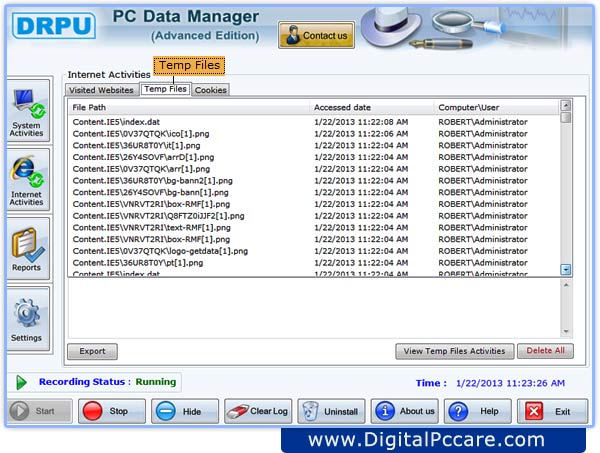Click the Uninstall recycle bin button
The height and width of the screenshot is (453, 600).
[331, 411]
